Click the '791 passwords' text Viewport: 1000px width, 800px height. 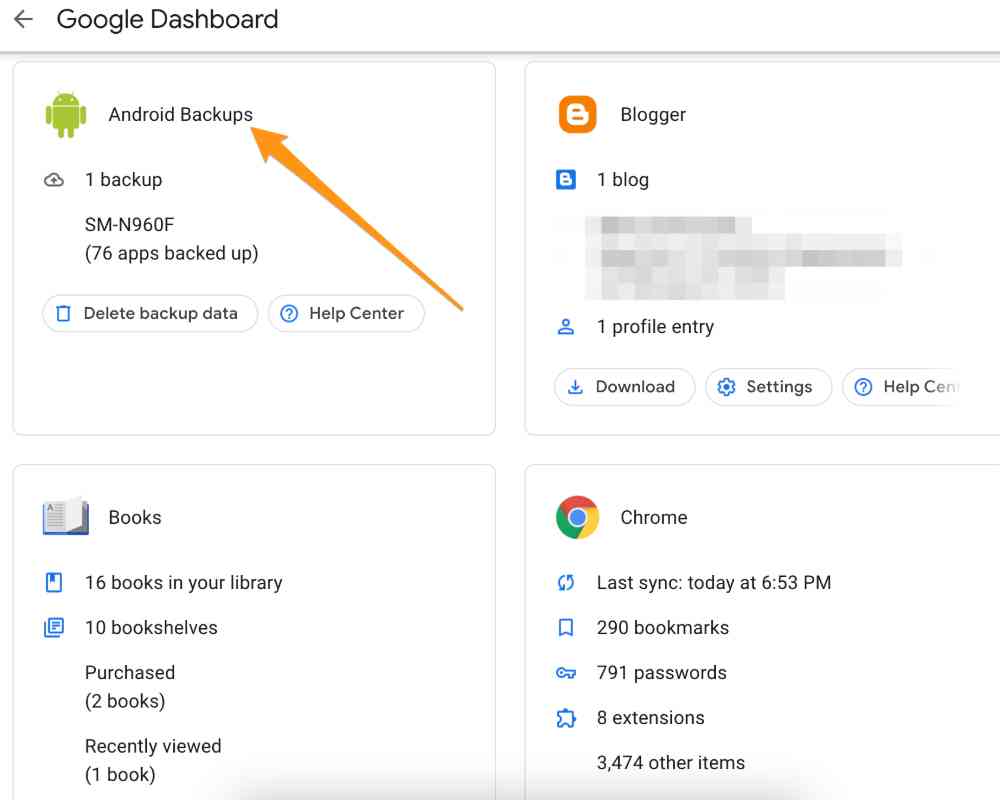[662, 673]
